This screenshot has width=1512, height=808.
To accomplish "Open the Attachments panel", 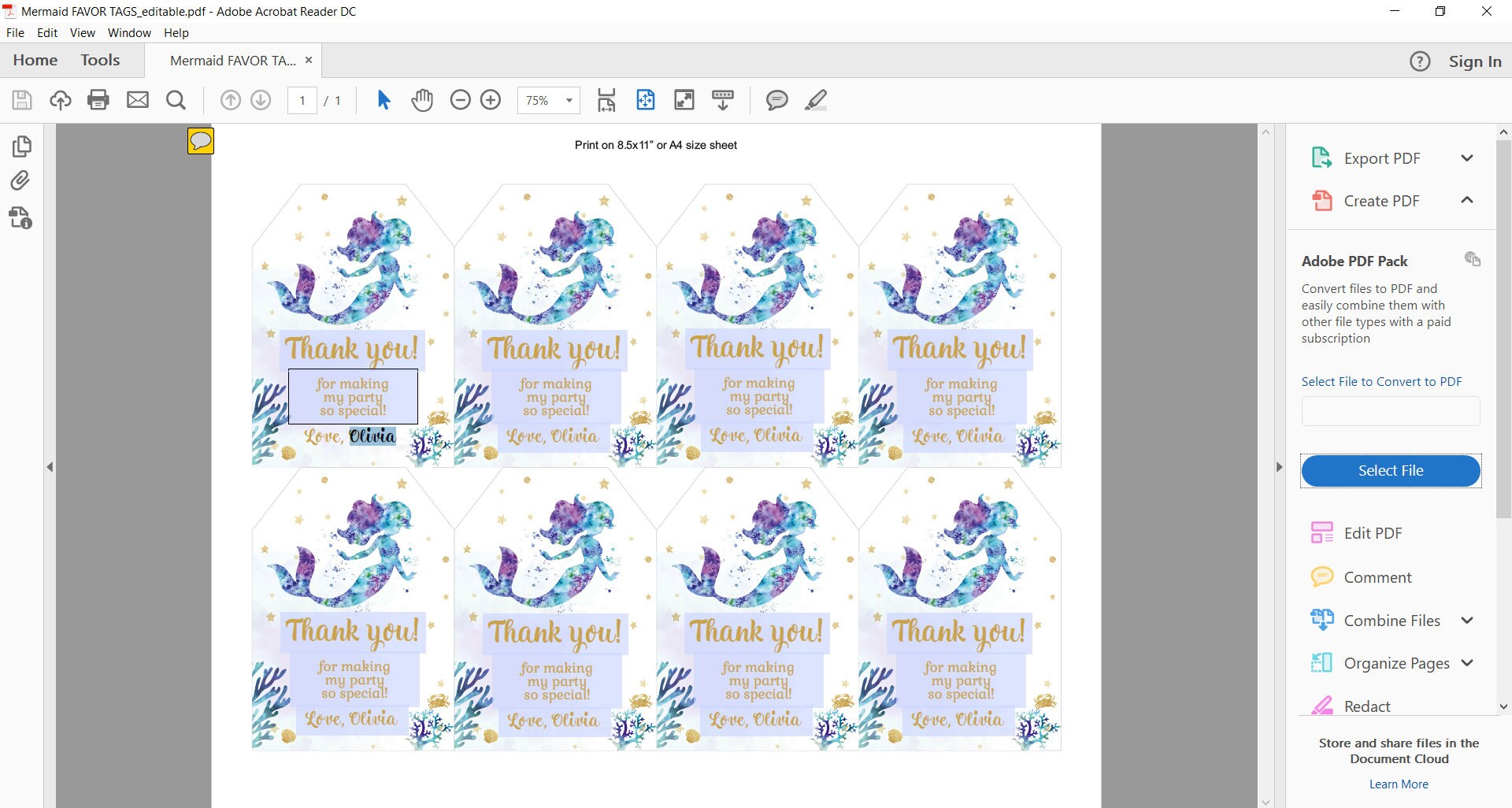I will [x=21, y=181].
